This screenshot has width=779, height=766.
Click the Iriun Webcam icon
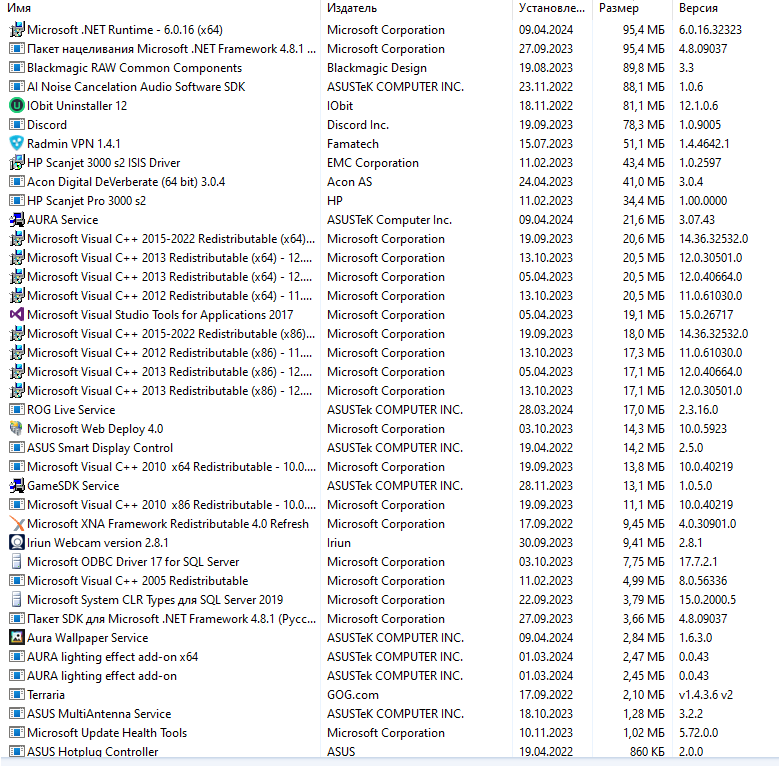click(x=16, y=542)
